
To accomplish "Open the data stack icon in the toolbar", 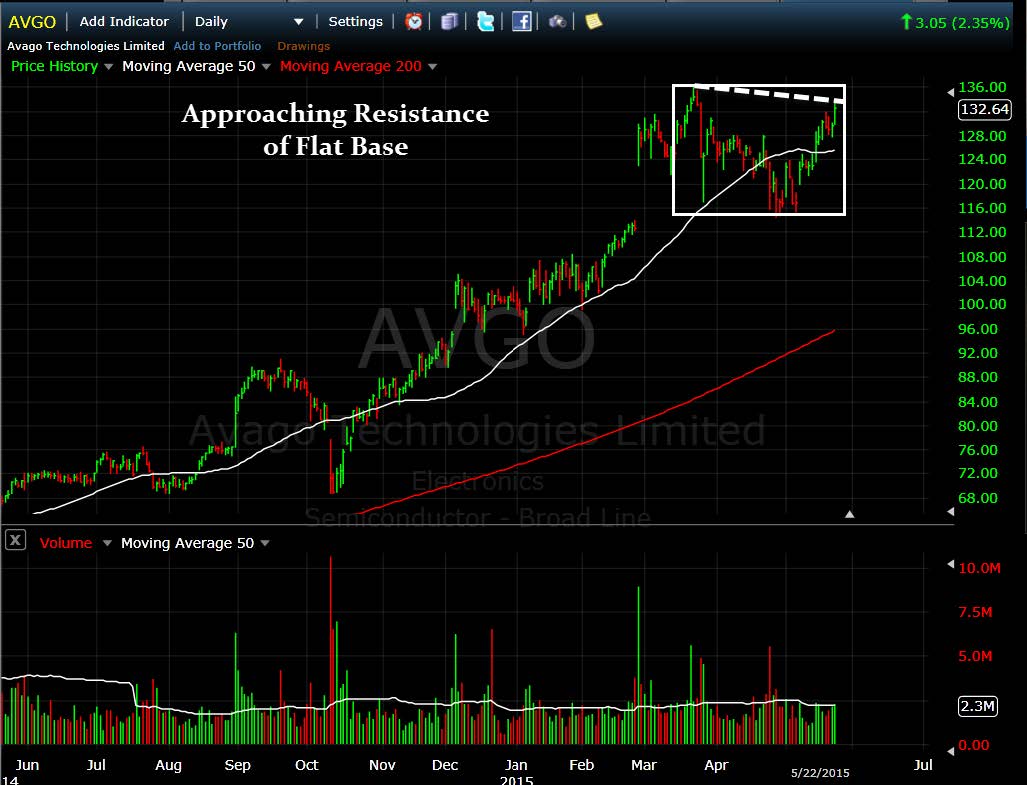I will pos(449,22).
